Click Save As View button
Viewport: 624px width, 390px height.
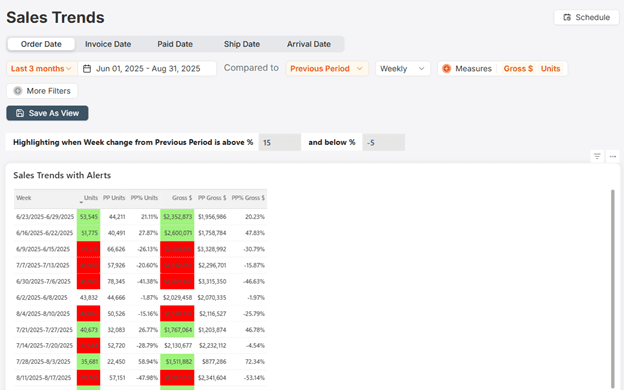click(x=47, y=113)
